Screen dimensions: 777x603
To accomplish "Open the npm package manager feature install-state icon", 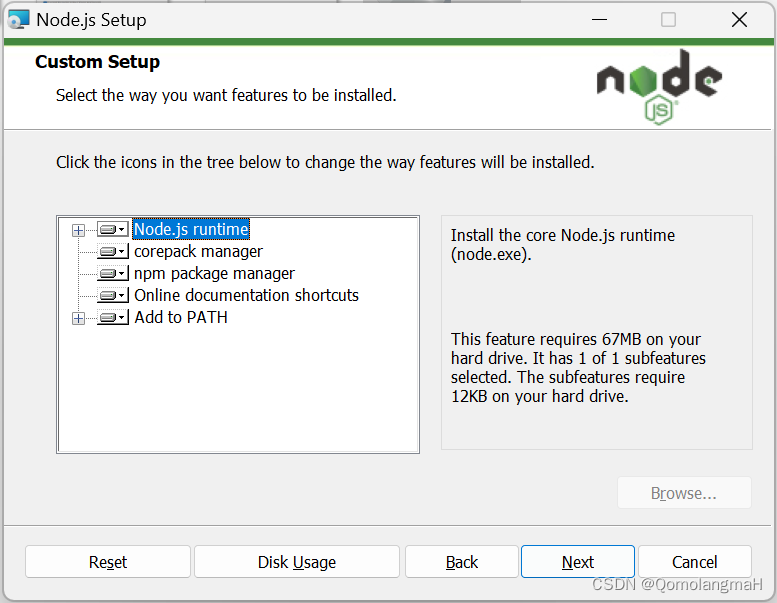I will tap(113, 273).
